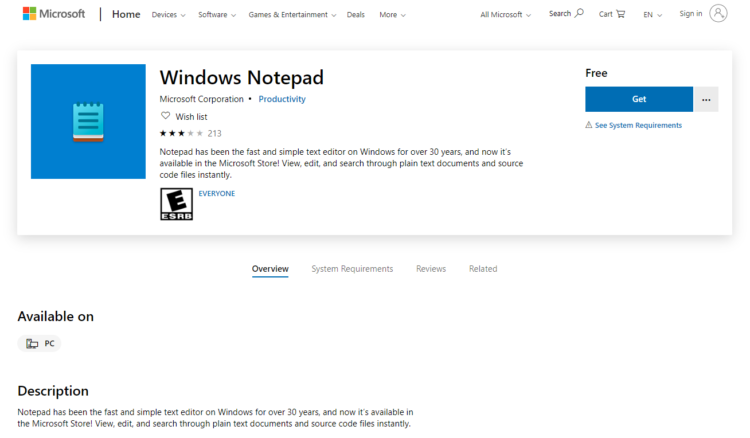
Task: Click the Windows Notepad app tile
Action: pyautogui.click(x=88, y=122)
